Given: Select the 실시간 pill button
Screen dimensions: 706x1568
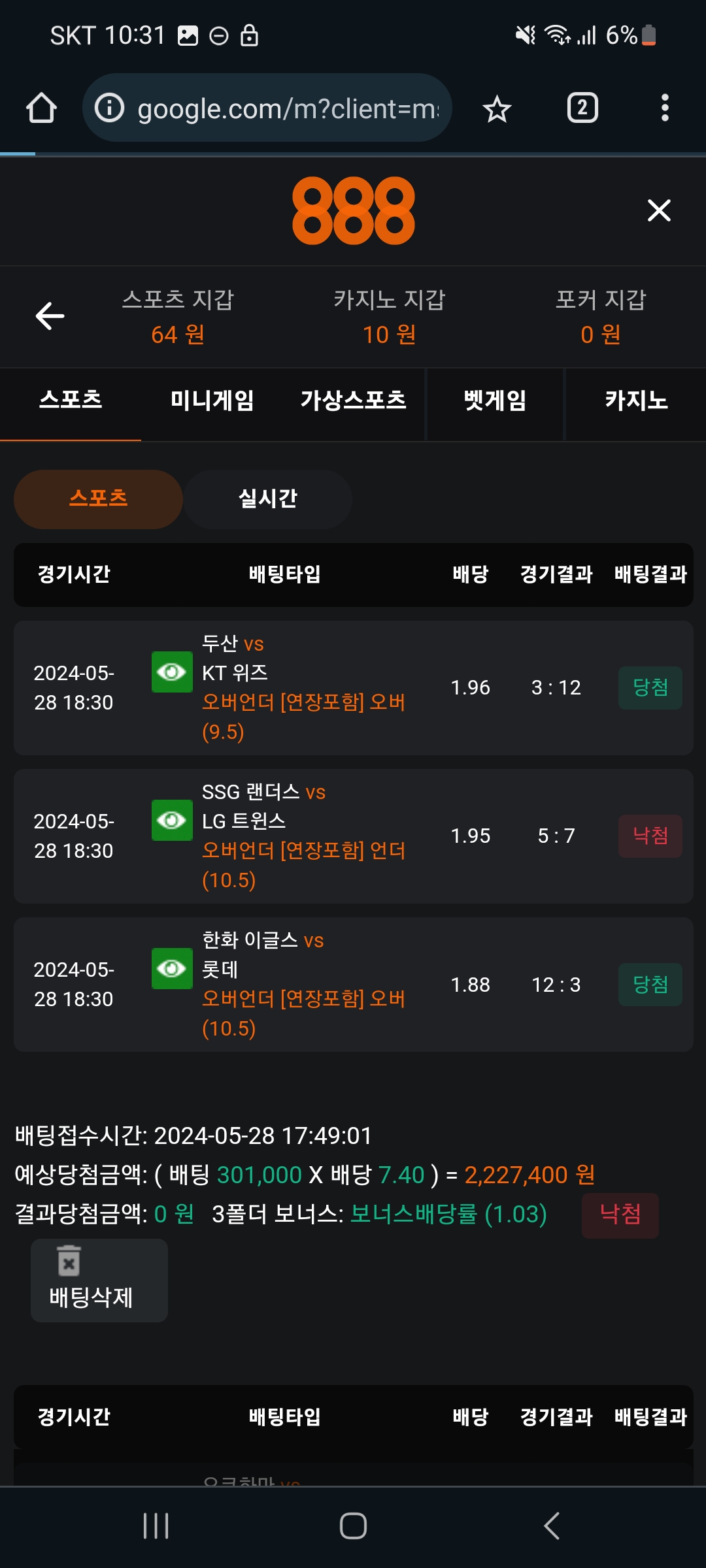Looking at the screenshot, I should click(268, 499).
